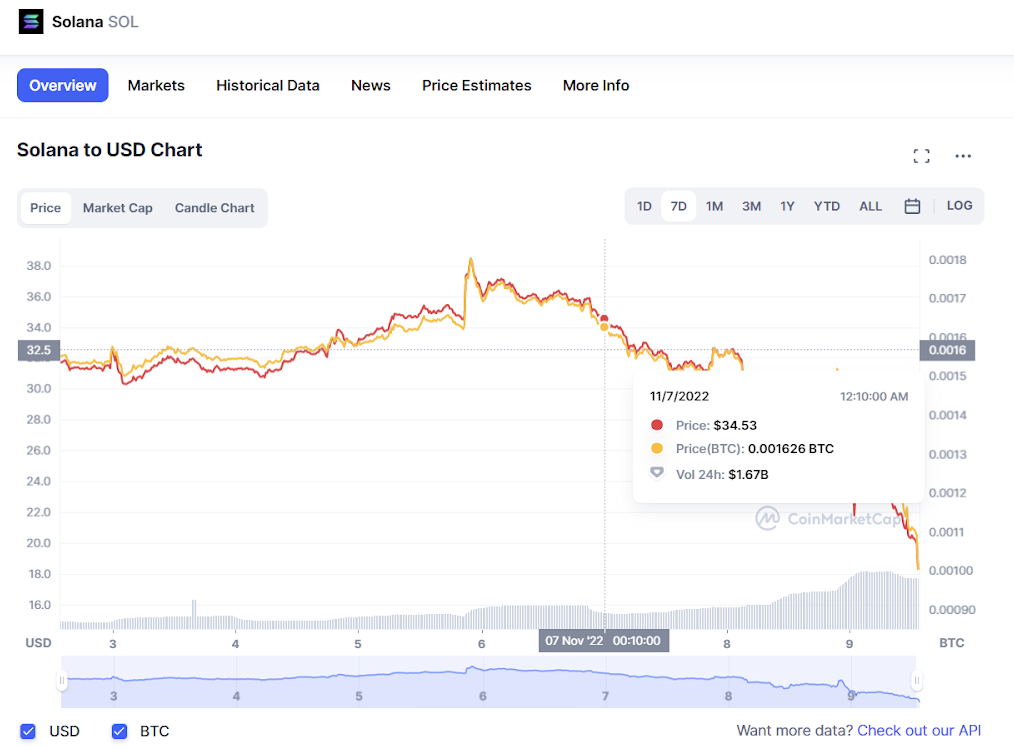Viewport: 1014px width, 749px height.
Task: Set chart range to ALL
Action: coord(870,206)
